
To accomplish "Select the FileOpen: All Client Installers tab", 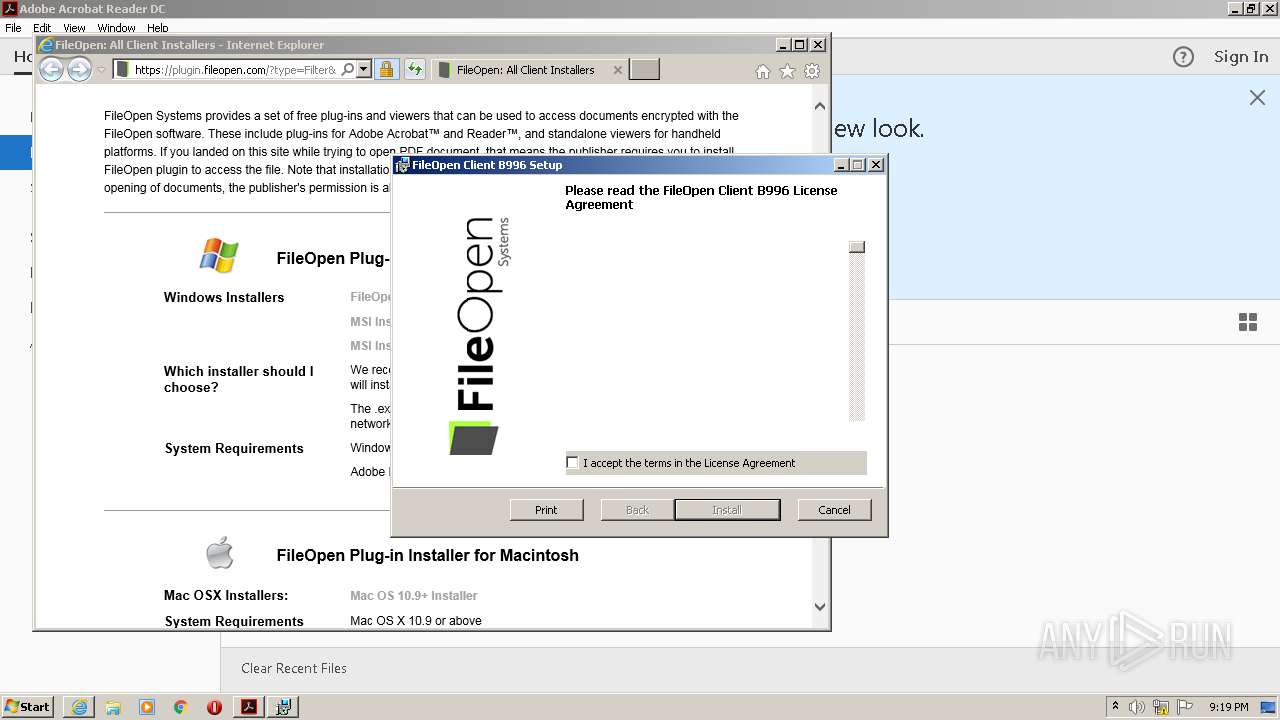I will [x=525, y=70].
